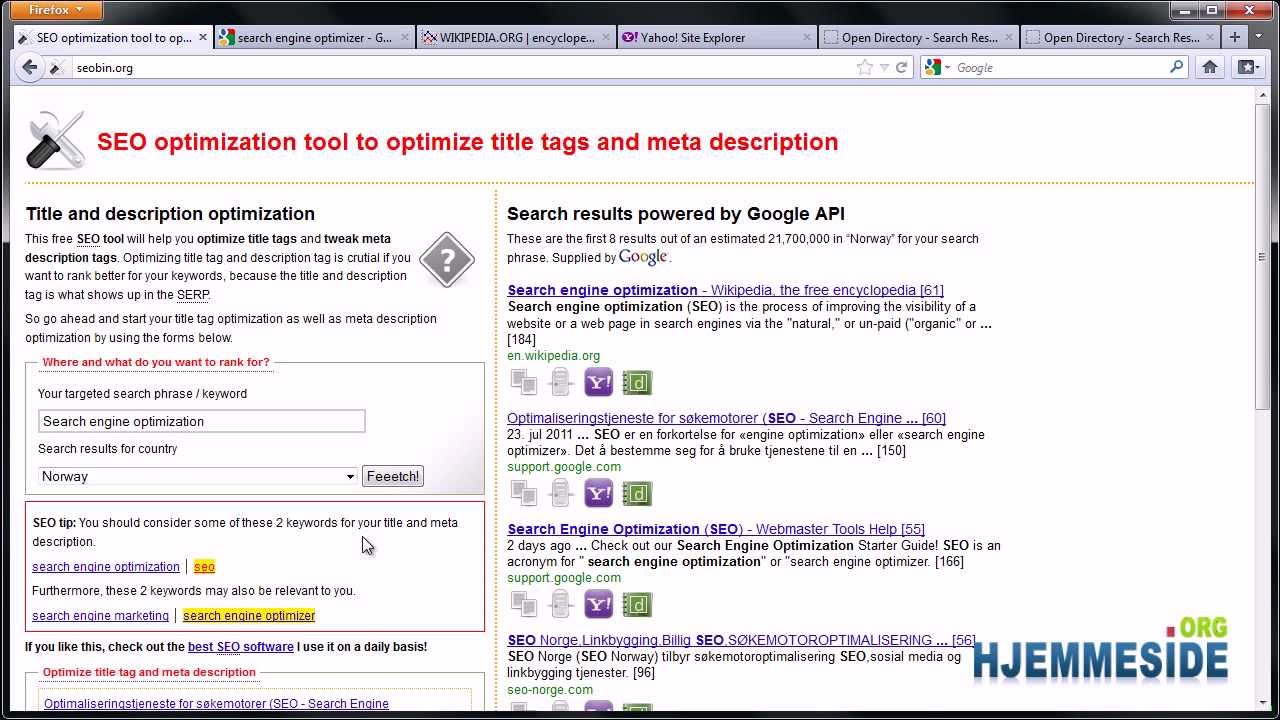
Task: Click the highlighted 'seo' keyword link
Action: 204,566
